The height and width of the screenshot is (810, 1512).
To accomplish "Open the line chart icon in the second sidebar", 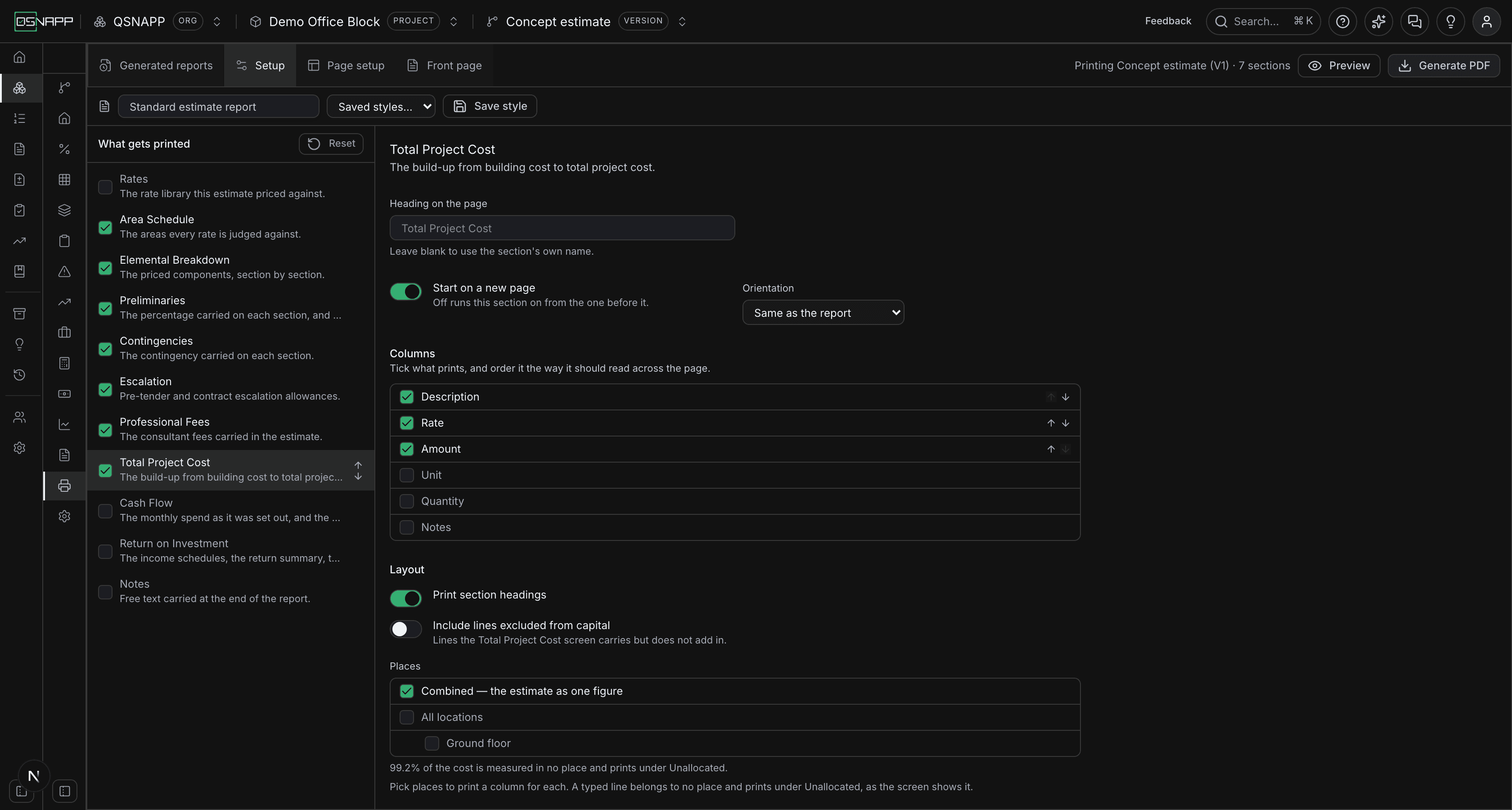I will [x=64, y=424].
